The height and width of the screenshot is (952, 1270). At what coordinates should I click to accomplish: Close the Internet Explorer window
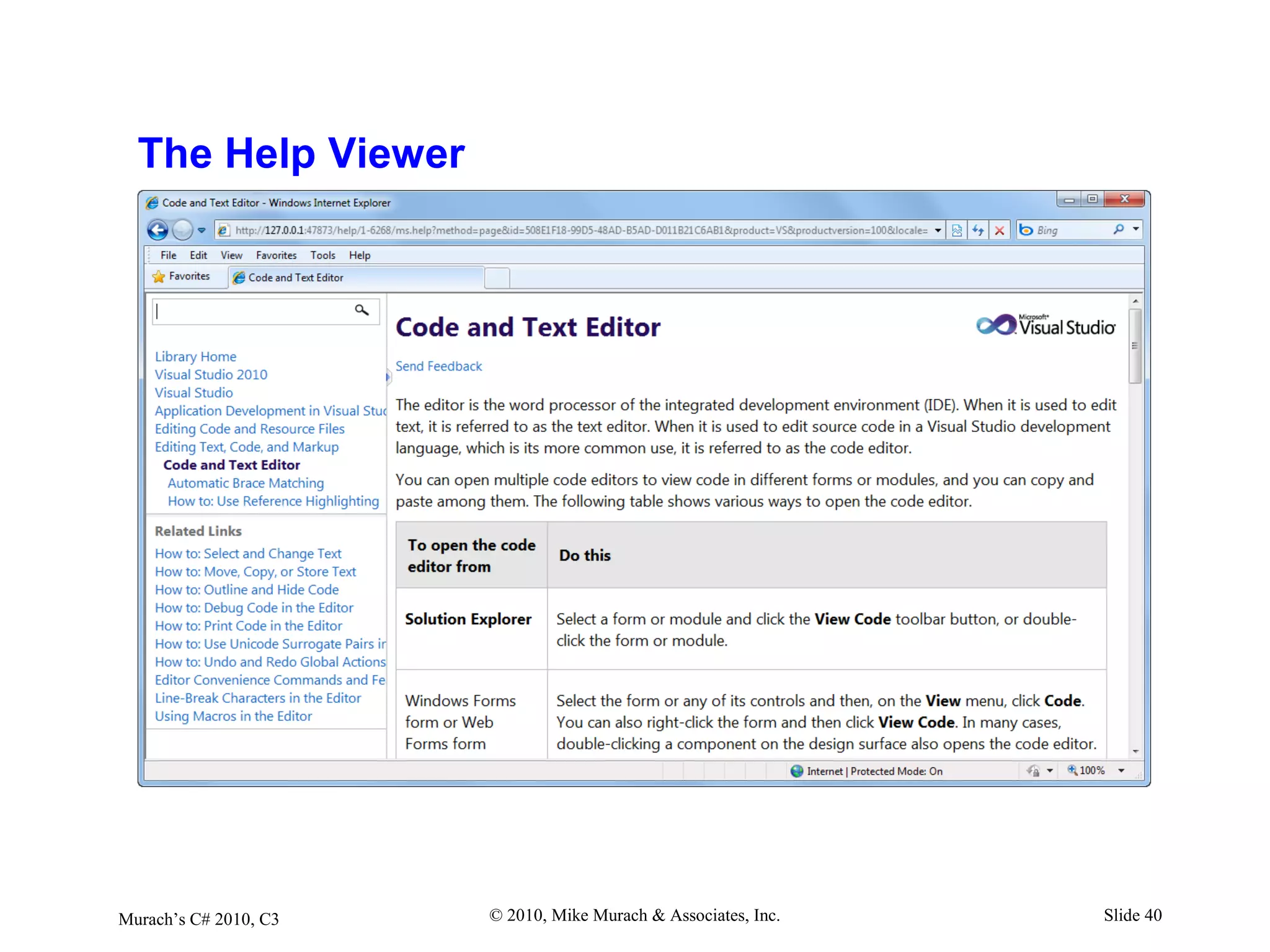point(1124,200)
